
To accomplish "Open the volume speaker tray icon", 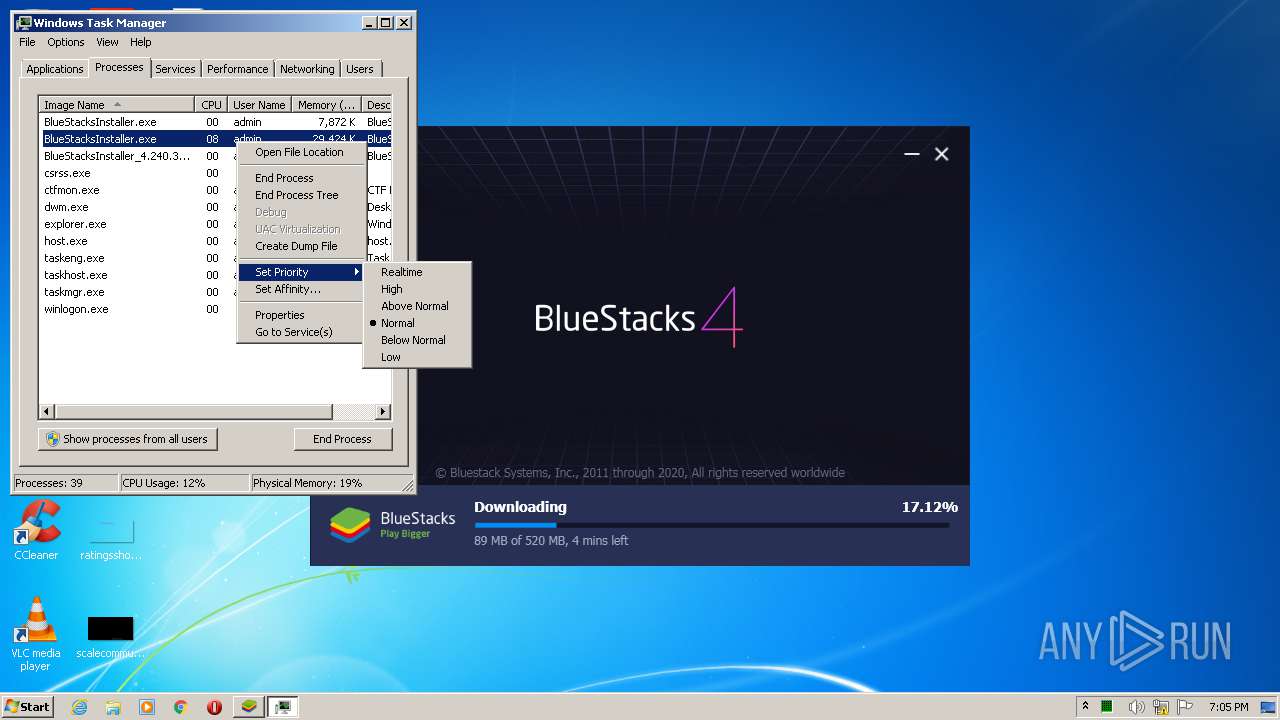I will (x=1136, y=707).
